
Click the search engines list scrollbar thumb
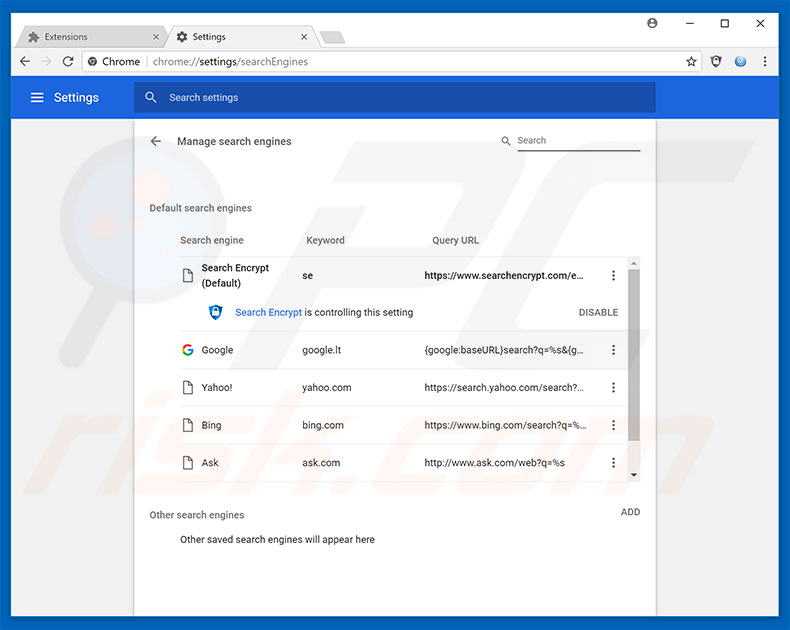point(634,355)
